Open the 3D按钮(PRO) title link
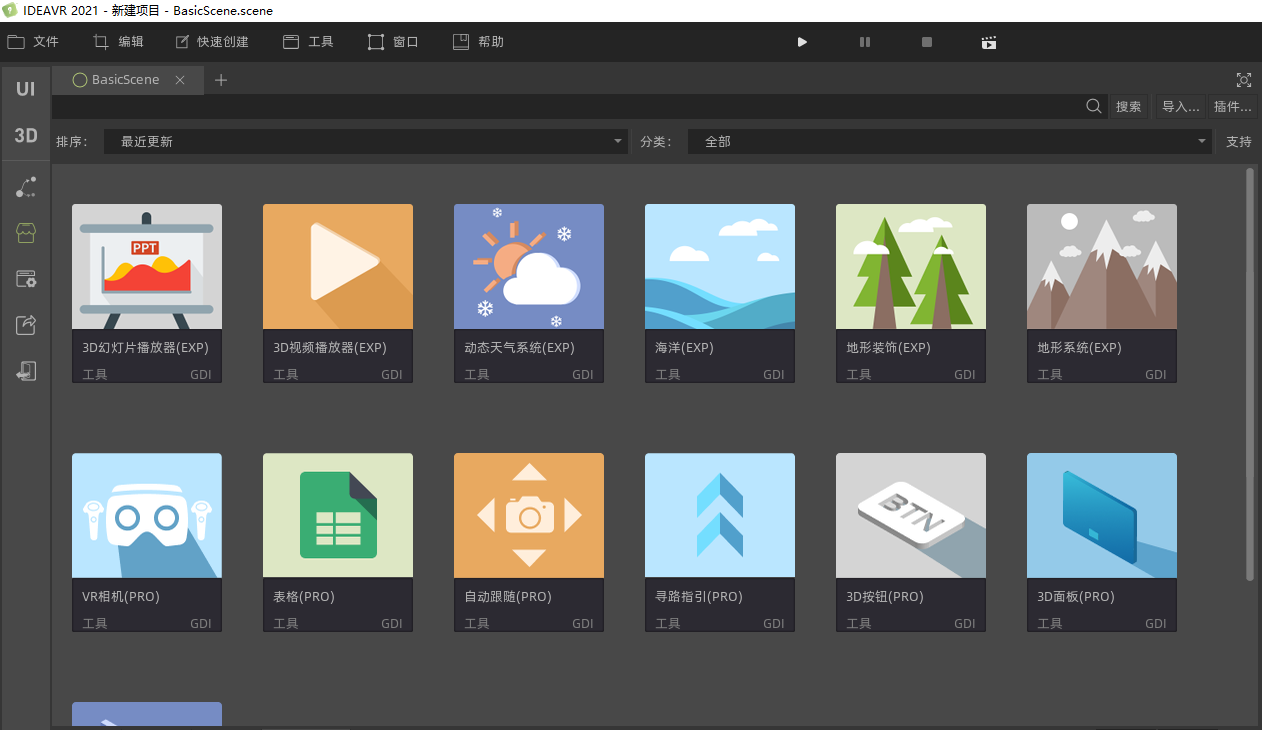The image size is (1262, 730). pyautogui.click(x=885, y=597)
